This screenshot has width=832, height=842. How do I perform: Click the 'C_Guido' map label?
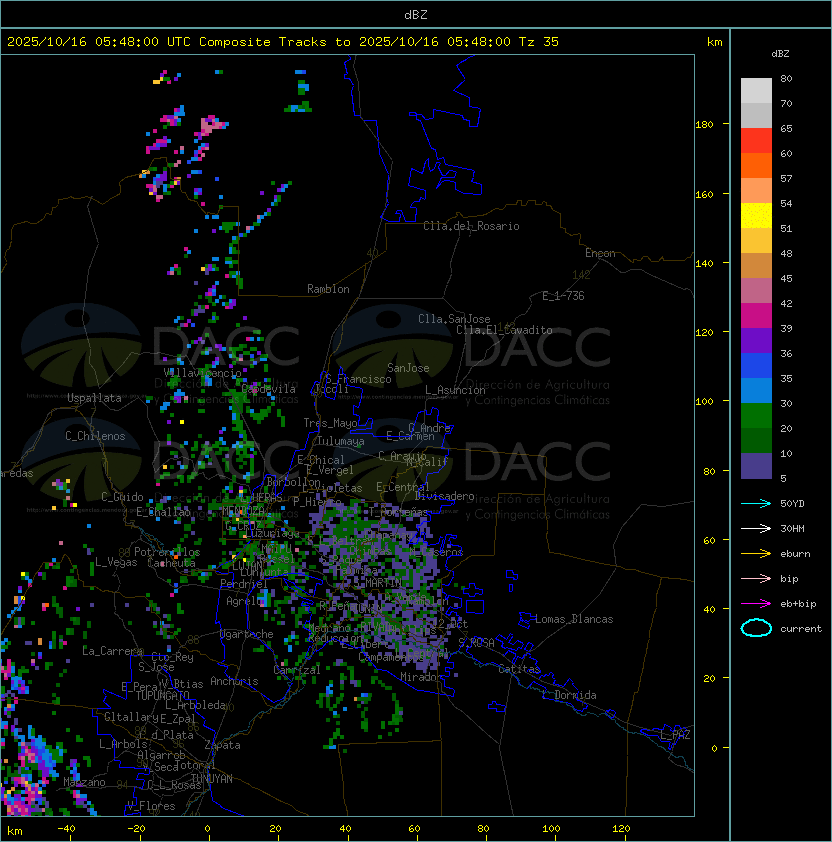122,497
